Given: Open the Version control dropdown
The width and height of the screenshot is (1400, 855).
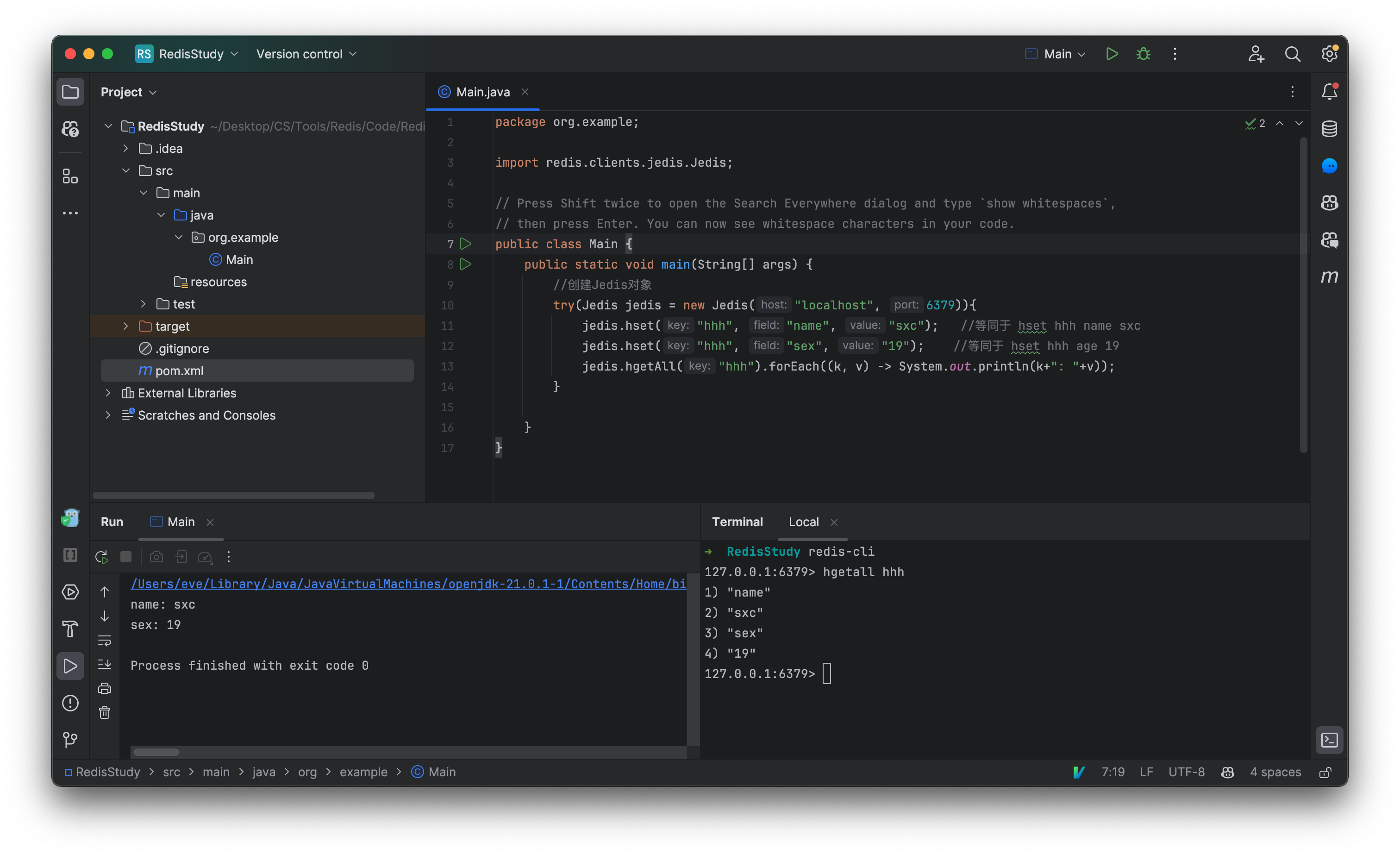Looking at the screenshot, I should tap(306, 53).
